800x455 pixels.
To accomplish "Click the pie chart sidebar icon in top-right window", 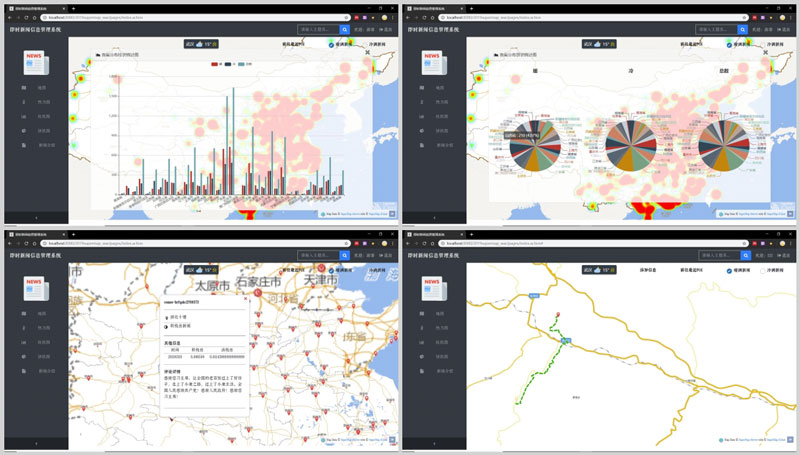I will point(423,130).
